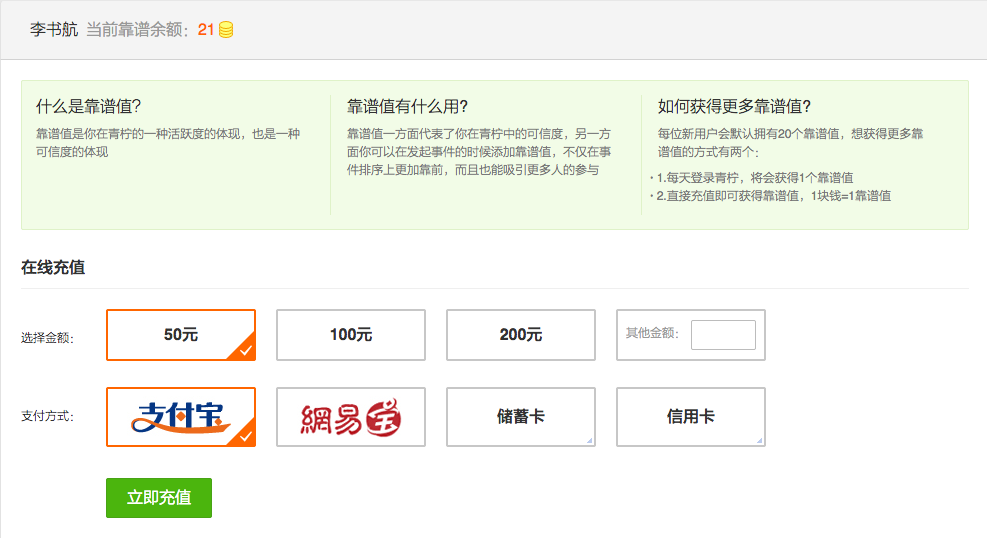Select the 100元 recharge amount
This screenshot has height=538, width=987.
point(350,335)
